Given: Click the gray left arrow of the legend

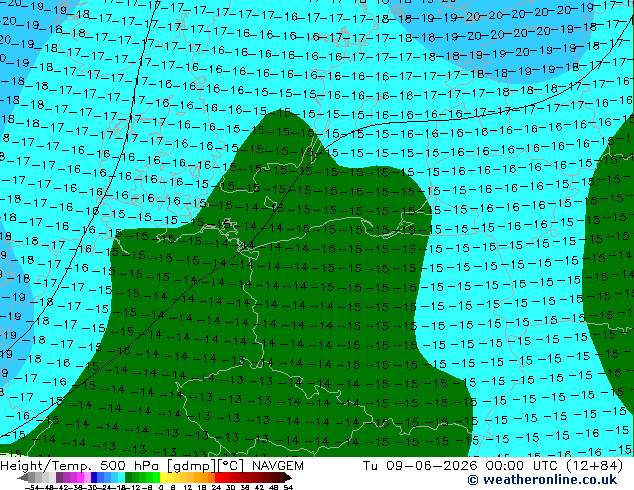Looking at the screenshot, I should pyautogui.click(x=23, y=477).
